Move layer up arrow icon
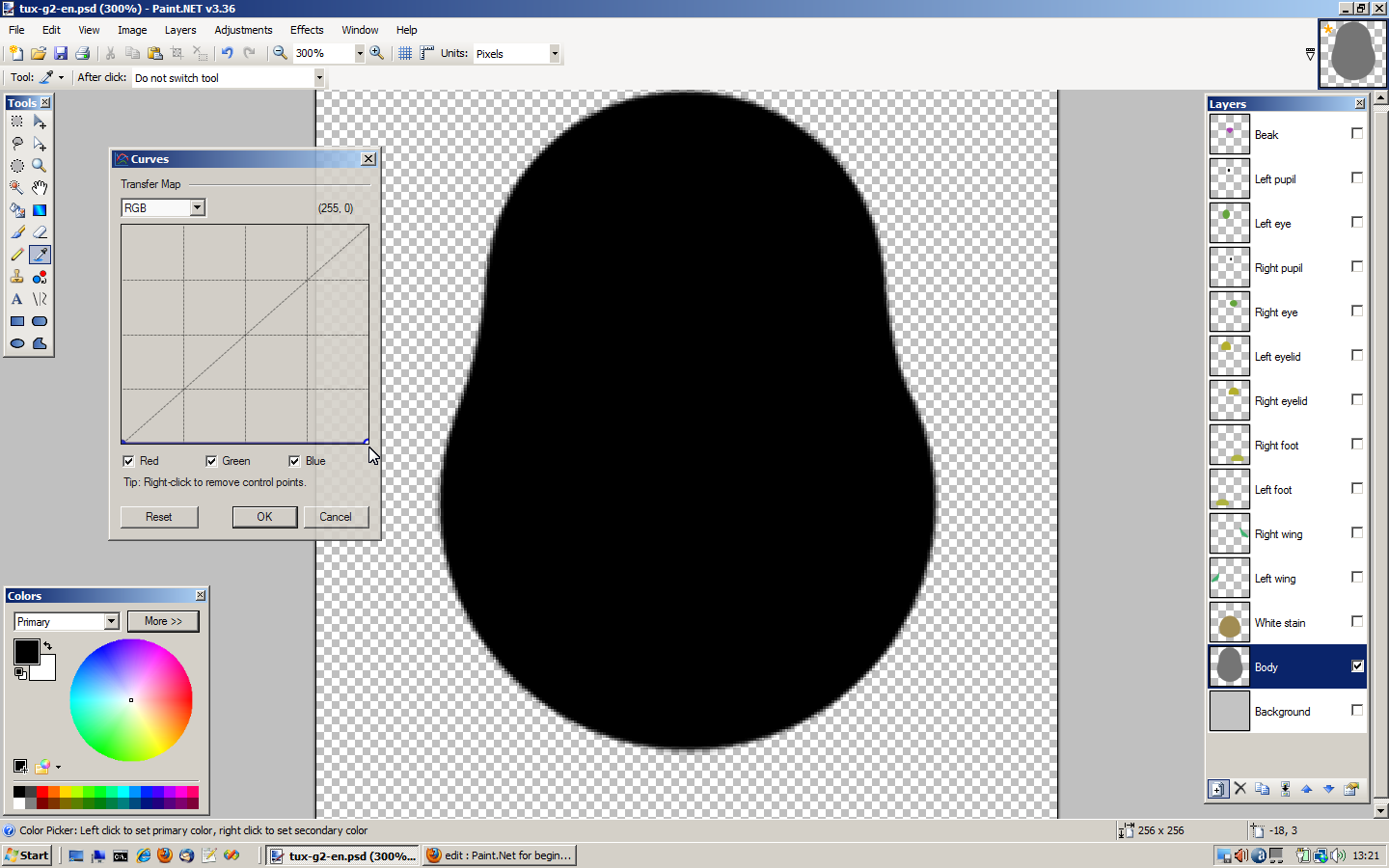Viewport: 1389px width, 868px height. click(x=1307, y=789)
